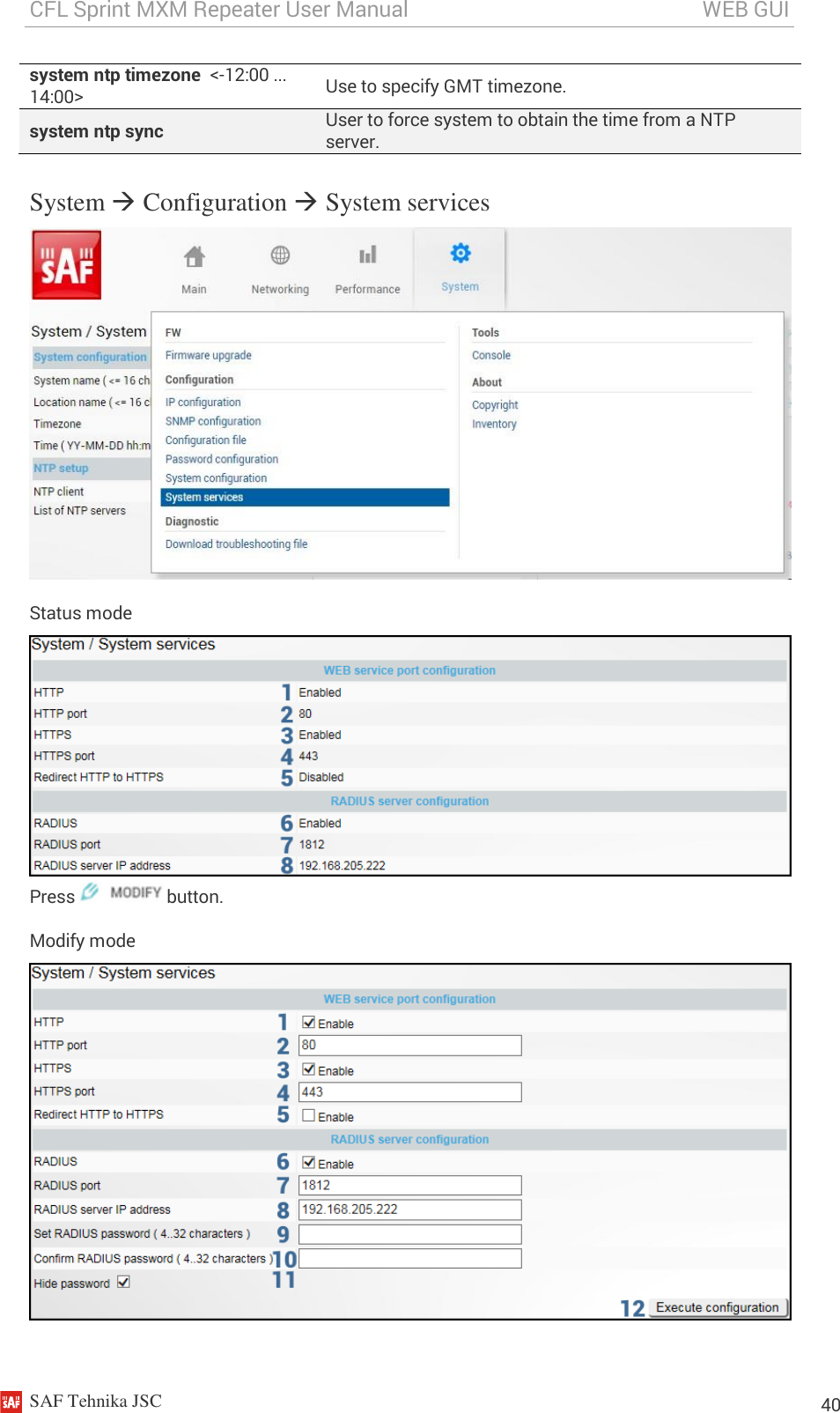Click the SAF logo in the web GUI
840x1413 pixels.
[67, 265]
